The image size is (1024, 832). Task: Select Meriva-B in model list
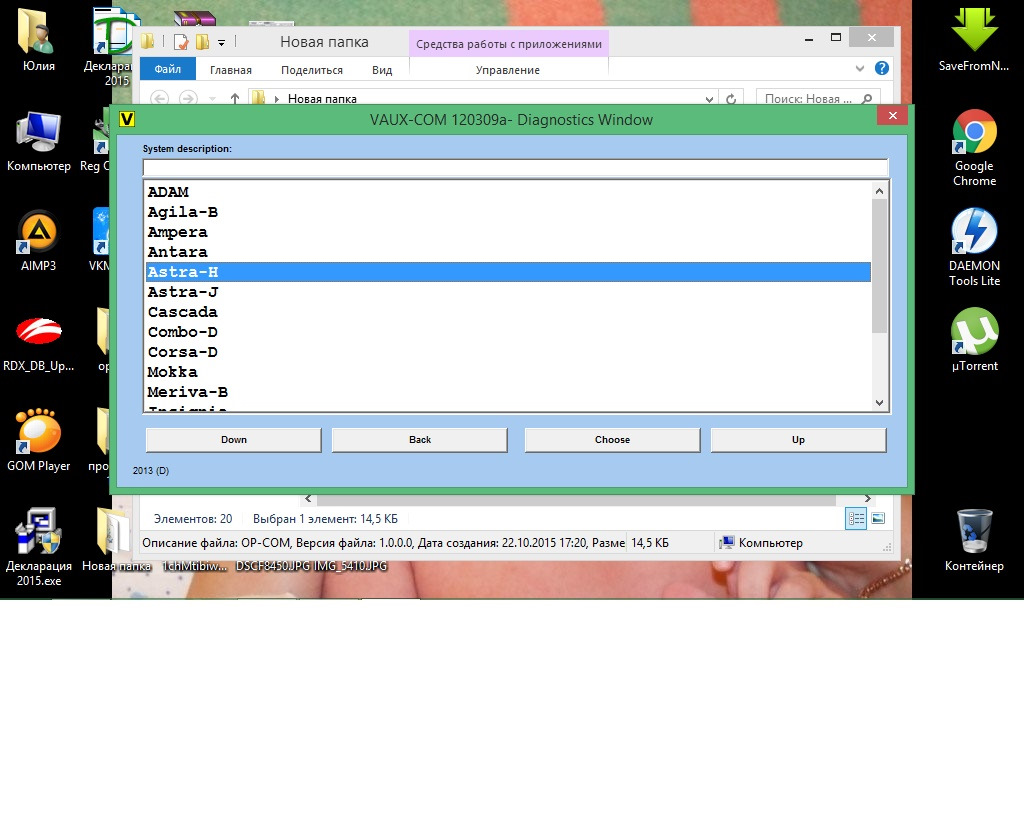click(x=508, y=392)
